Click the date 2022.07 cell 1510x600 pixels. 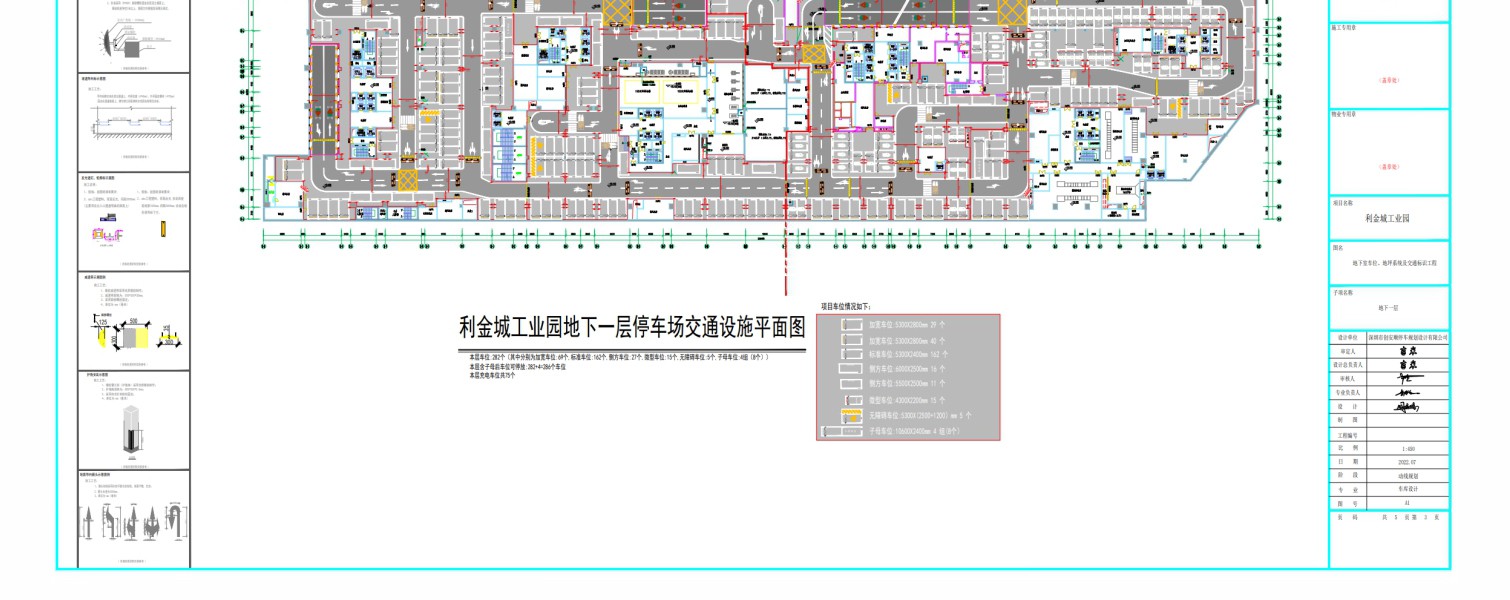(1407, 463)
